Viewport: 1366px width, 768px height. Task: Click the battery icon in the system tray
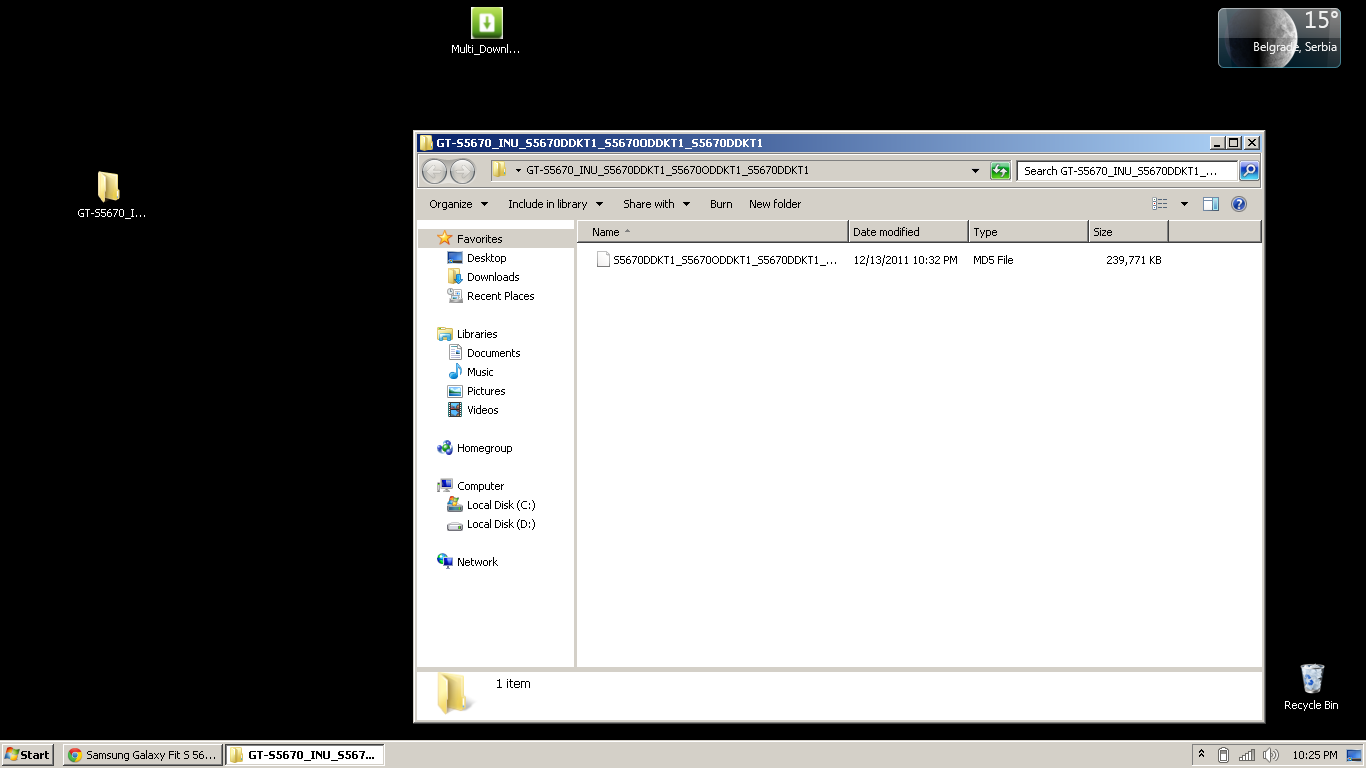pyautogui.click(x=1223, y=755)
